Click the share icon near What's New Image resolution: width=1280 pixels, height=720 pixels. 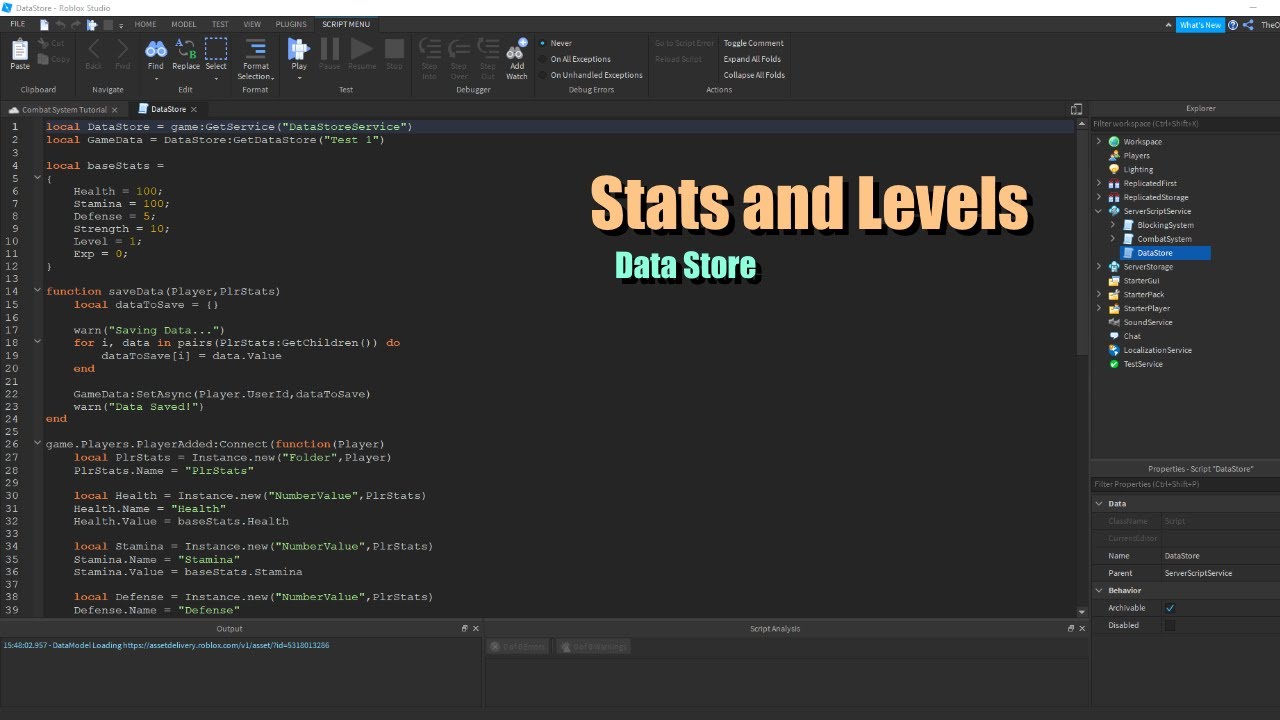click(1250, 25)
